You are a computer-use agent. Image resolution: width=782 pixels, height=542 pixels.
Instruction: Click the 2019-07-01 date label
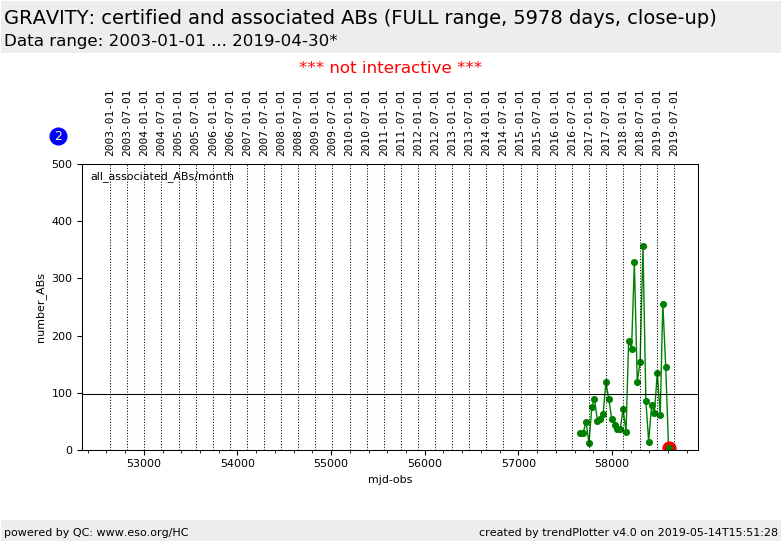click(674, 122)
